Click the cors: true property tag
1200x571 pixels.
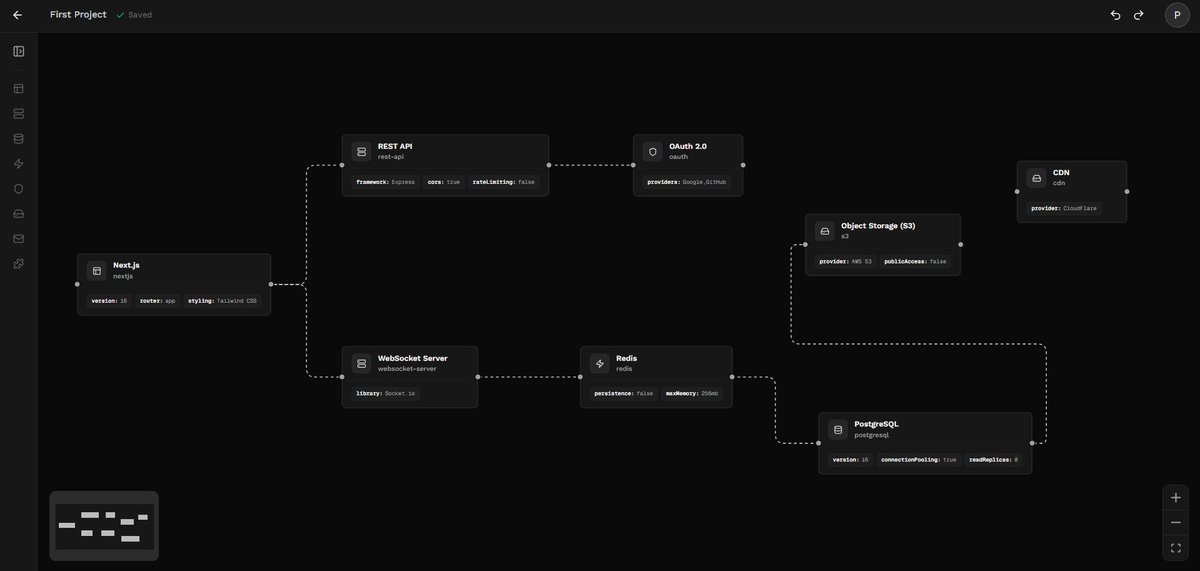tap(443, 182)
